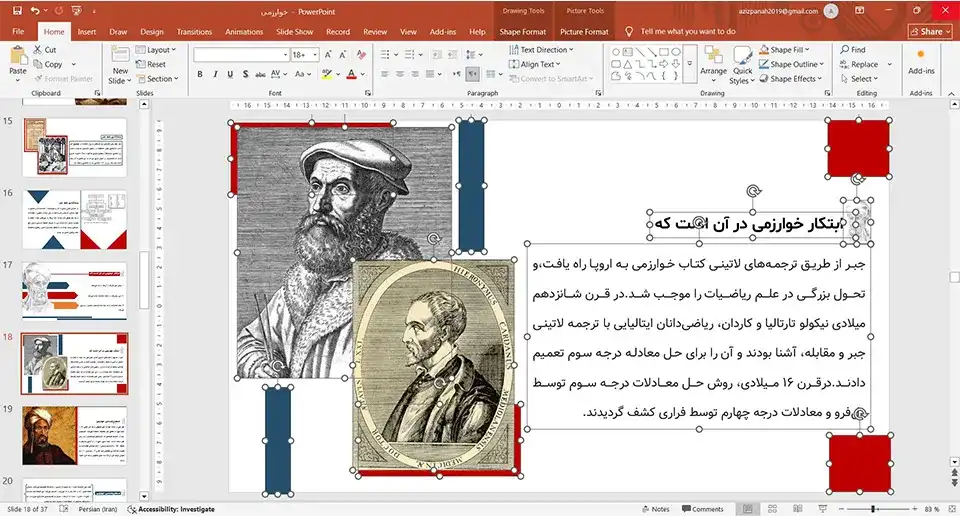Viewport: 960px width, 516px height.
Task: Click Accessibility: Investigate in the status bar
Action: point(171,509)
